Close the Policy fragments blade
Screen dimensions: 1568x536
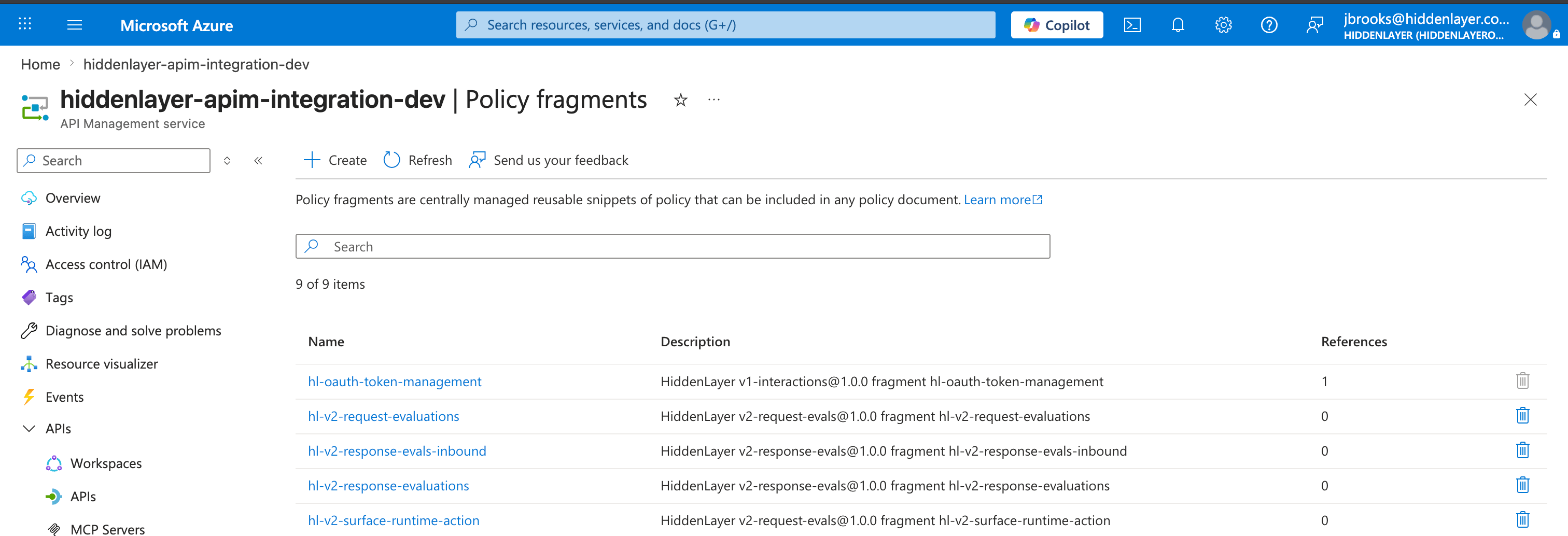pyautogui.click(x=1530, y=100)
